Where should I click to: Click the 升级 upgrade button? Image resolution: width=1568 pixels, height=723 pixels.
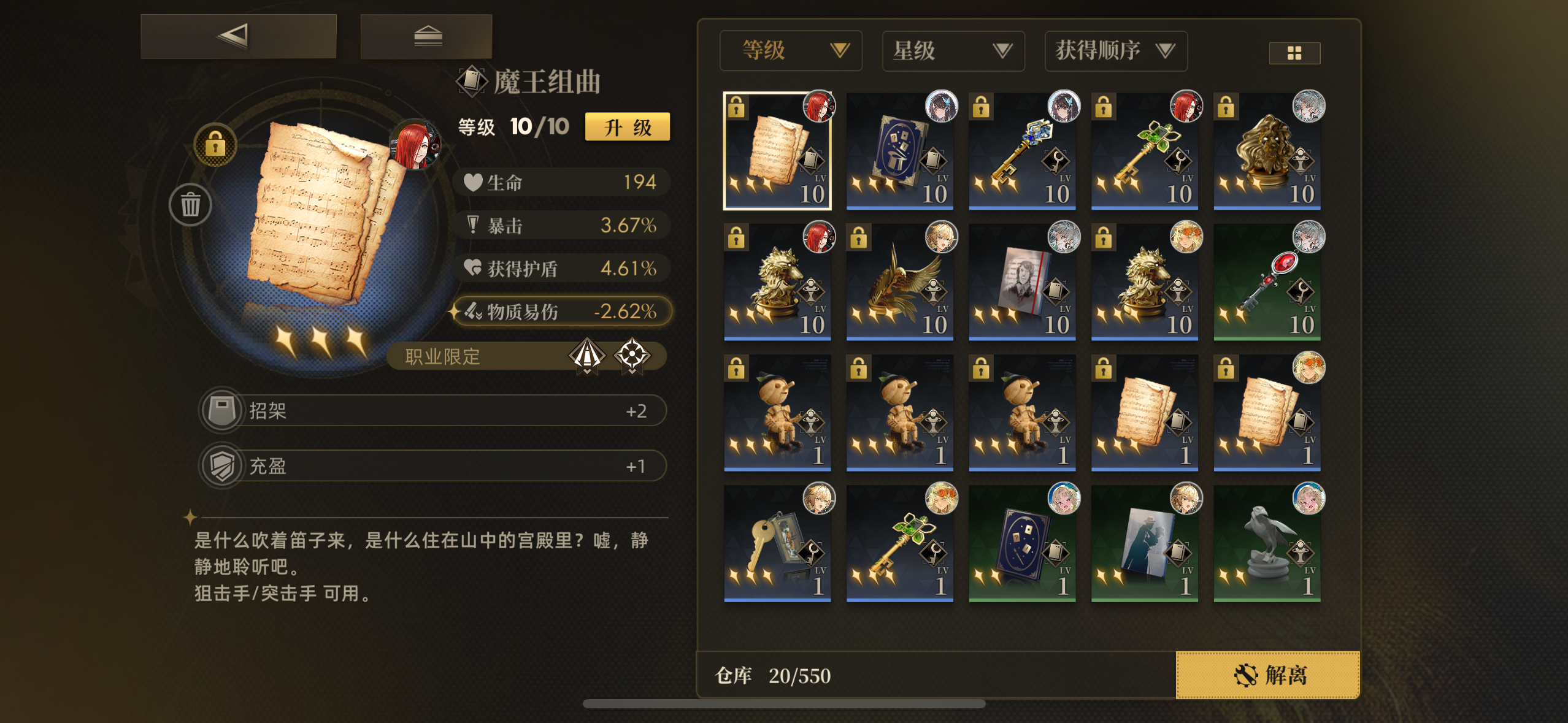[628, 127]
